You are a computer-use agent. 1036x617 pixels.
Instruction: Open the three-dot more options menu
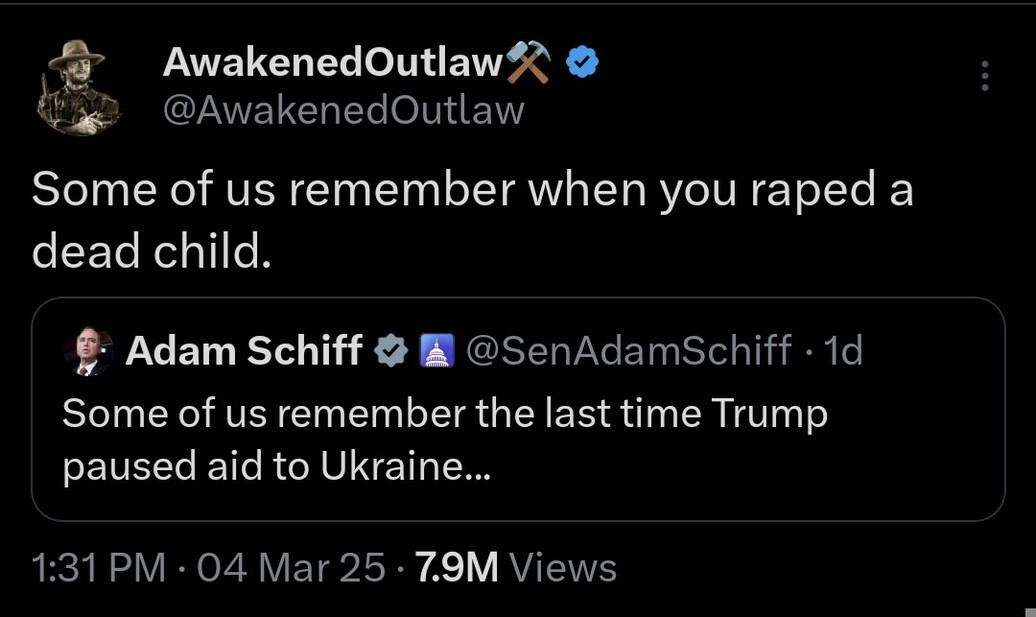[985, 76]
